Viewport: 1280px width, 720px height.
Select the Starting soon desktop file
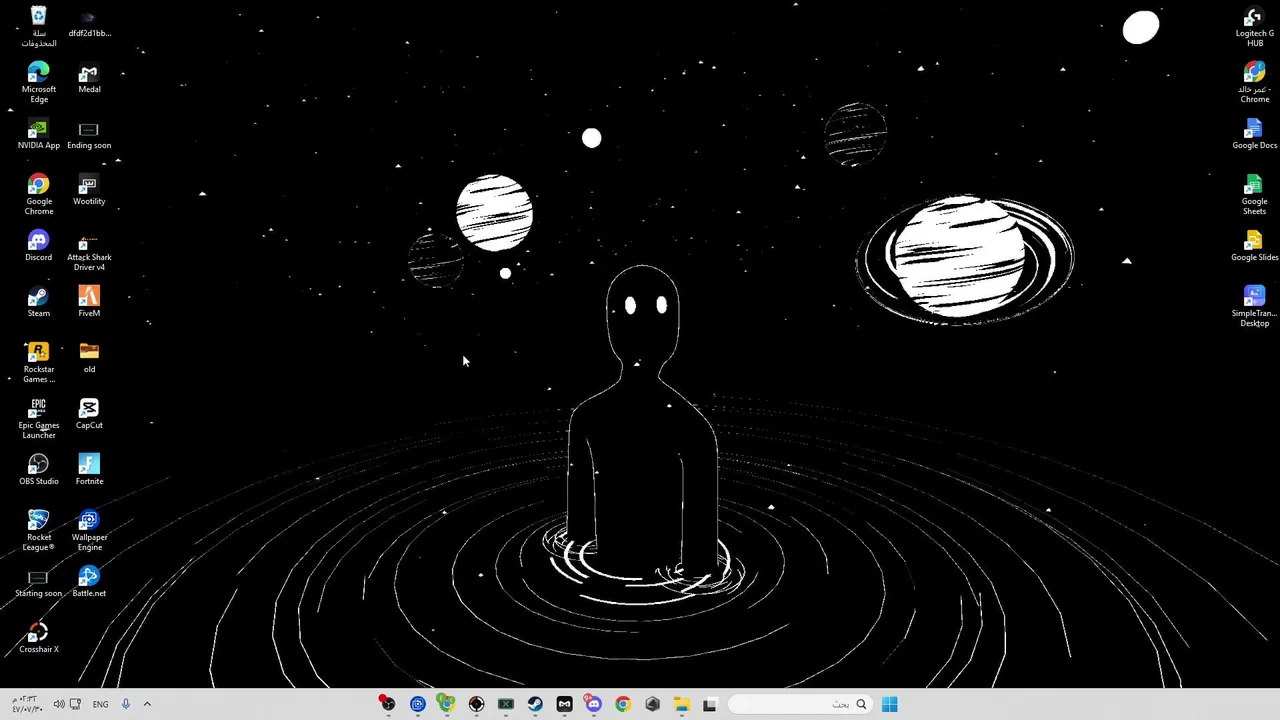pyautogui.click(x=38, y=583)
